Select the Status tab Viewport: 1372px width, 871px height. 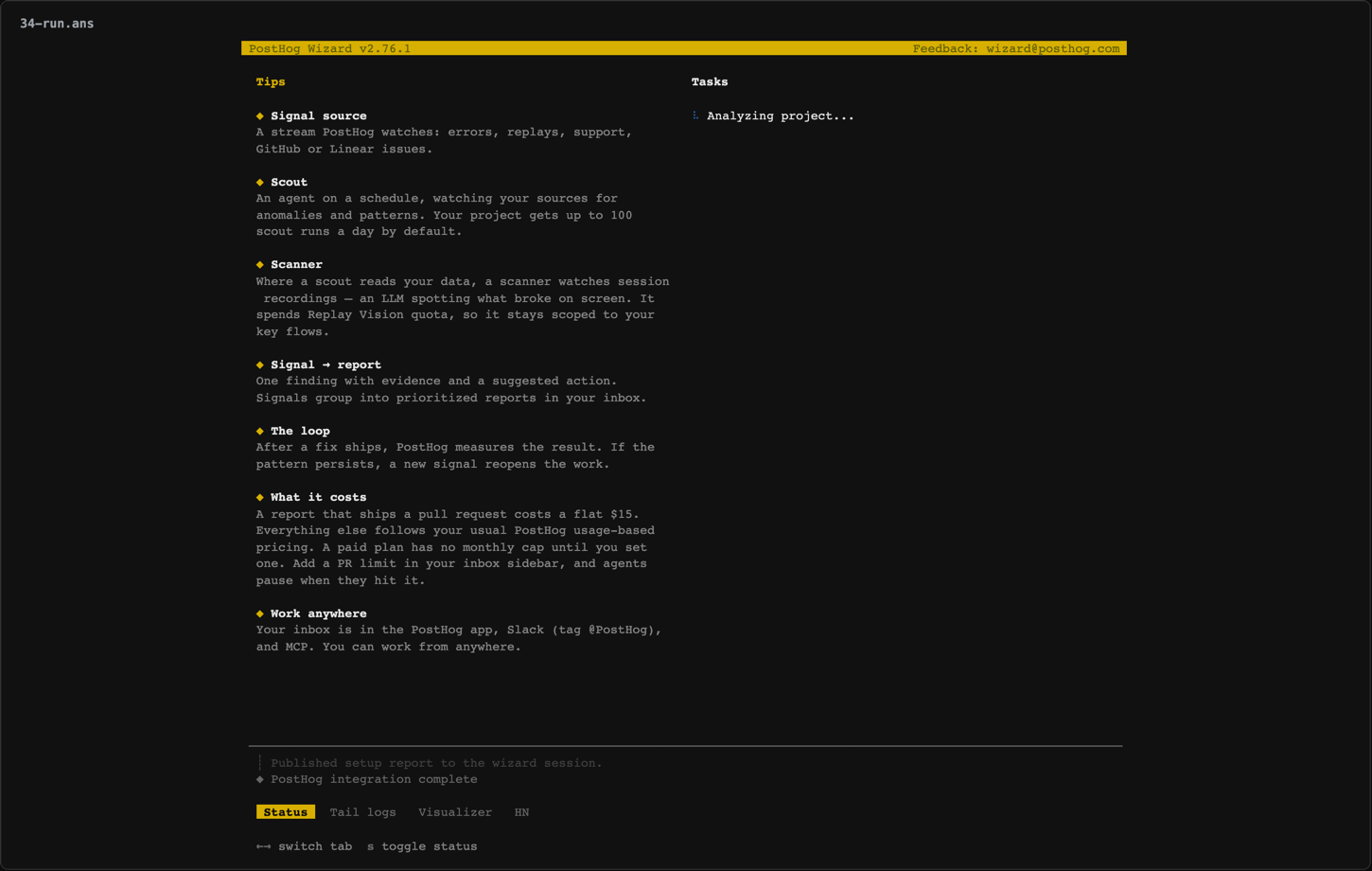click(x=285, y=812)
